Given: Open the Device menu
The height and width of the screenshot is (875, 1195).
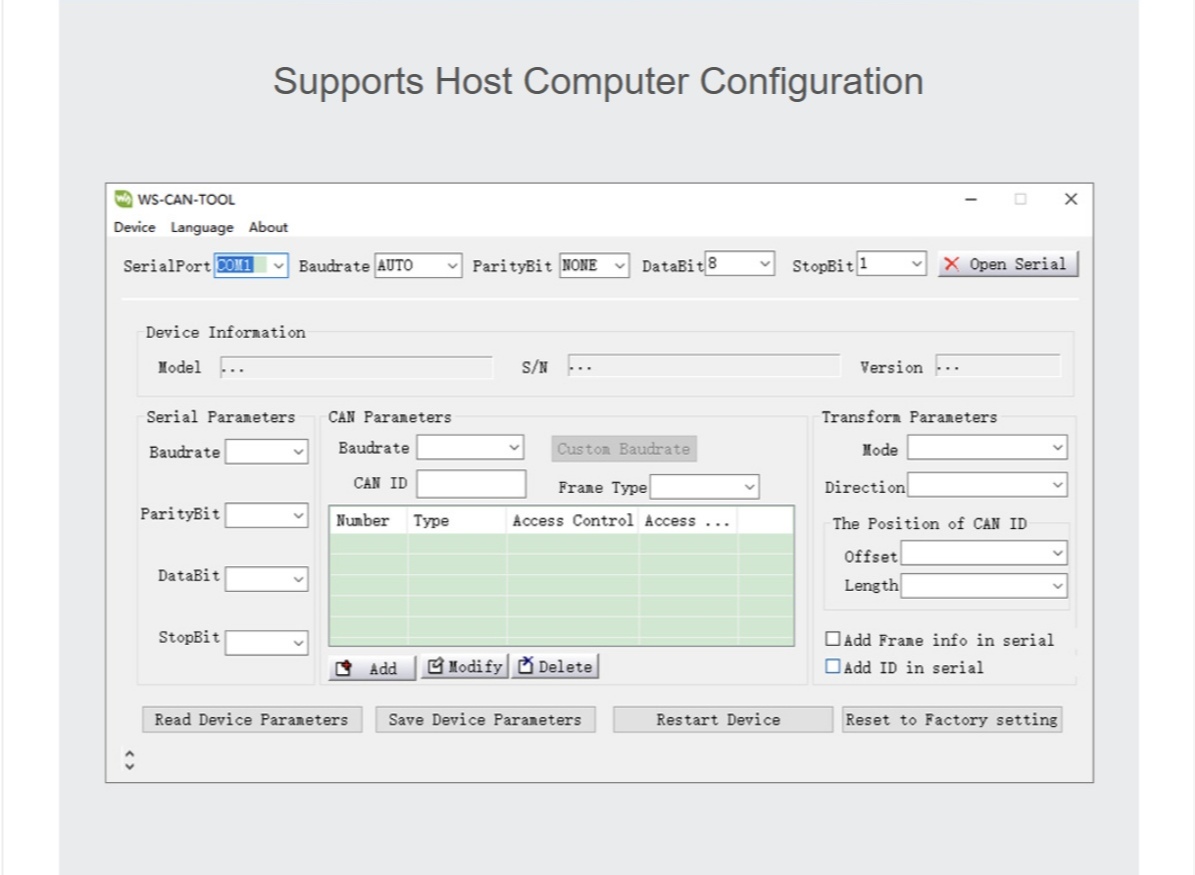Looking at the screenshot, I should pyautogui.click(x=134, y=227).
